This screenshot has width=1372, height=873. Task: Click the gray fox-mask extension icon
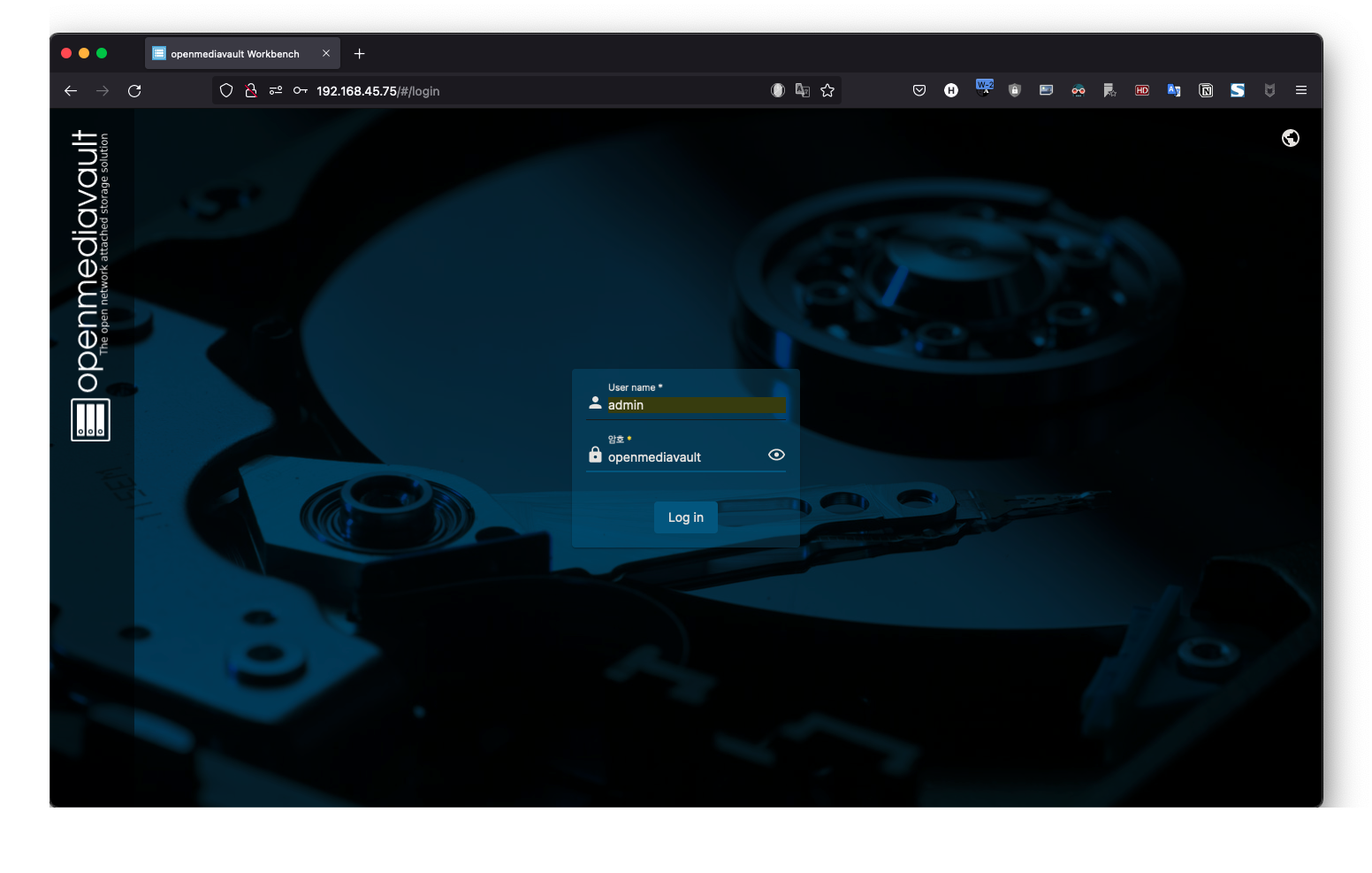(x=1269, y=90)
